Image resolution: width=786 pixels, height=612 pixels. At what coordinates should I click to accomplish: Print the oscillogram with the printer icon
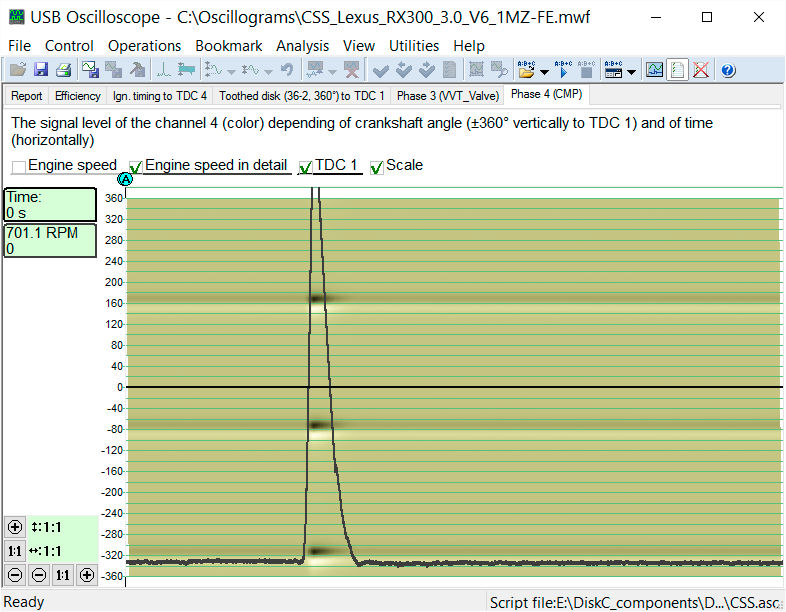tap(63, 70)
